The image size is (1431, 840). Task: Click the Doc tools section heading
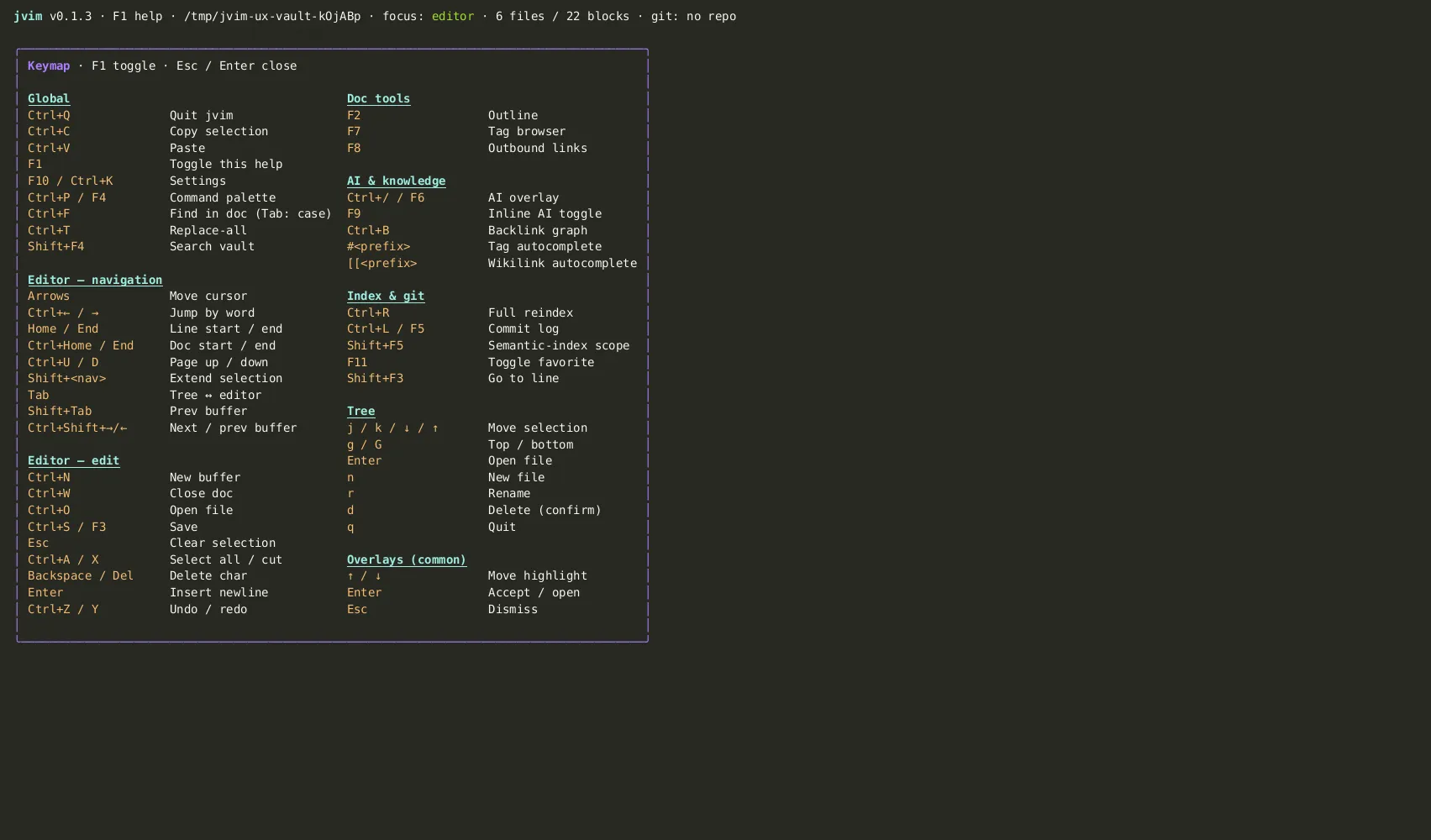[378, 98]
